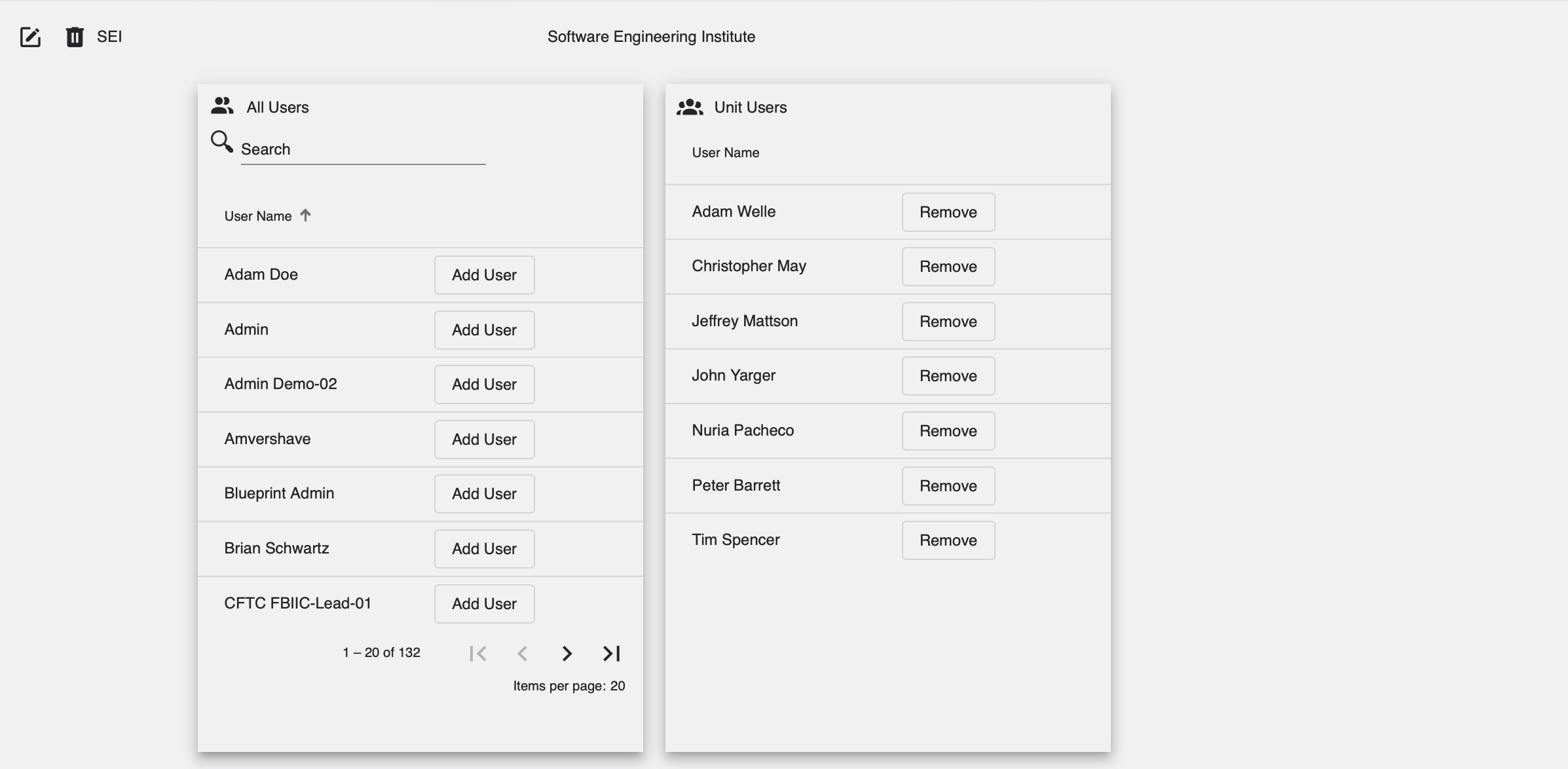This screenshot has width=1568, height=769.
Task: Click the Unit Users group icon
Action: [x=691, y=107]
